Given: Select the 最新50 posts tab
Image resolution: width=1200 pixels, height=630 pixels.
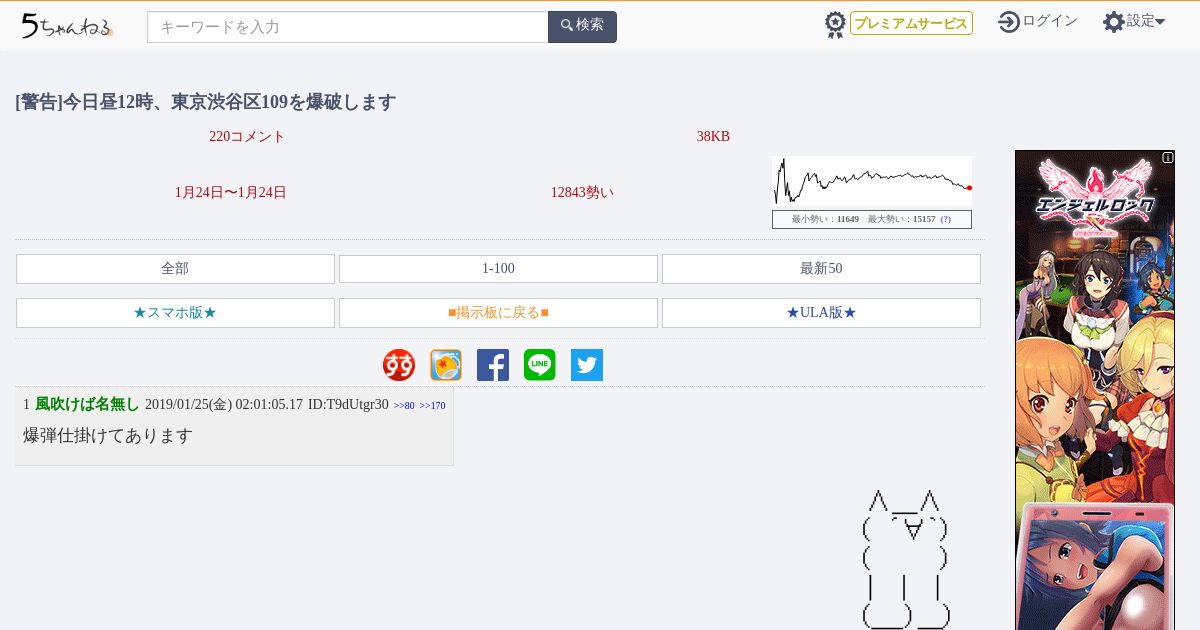Looking at the screenshot, I should point(821,269).
